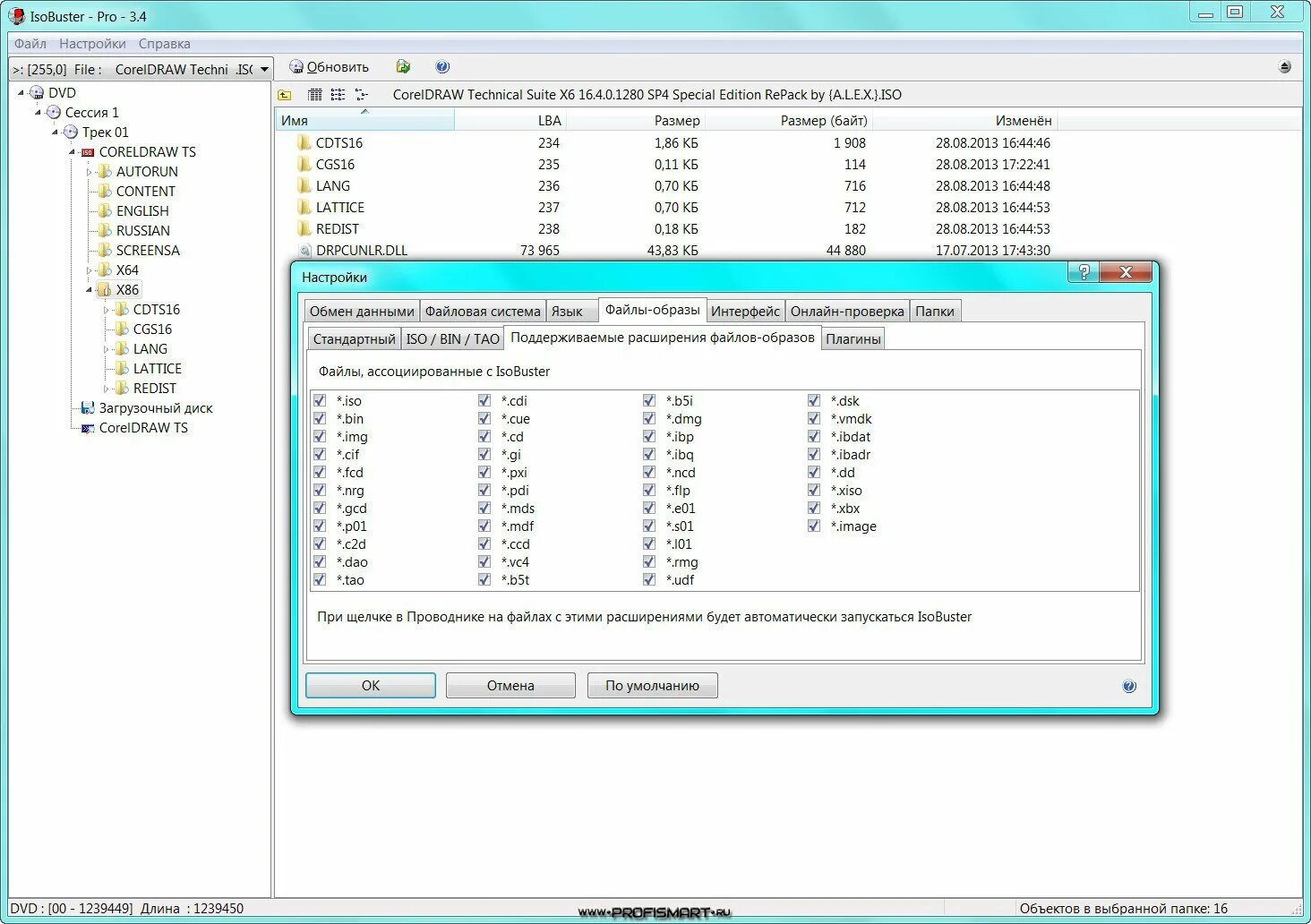This screenshot has height=924, width=1311.
Task: Click the CONTENT folder icon in tree
Action: (105, 191)
